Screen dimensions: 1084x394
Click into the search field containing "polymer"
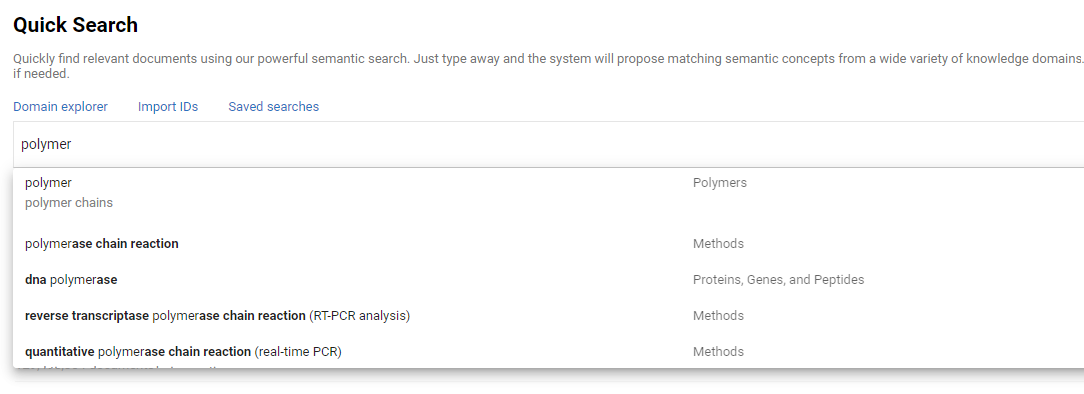pos(548,144)
